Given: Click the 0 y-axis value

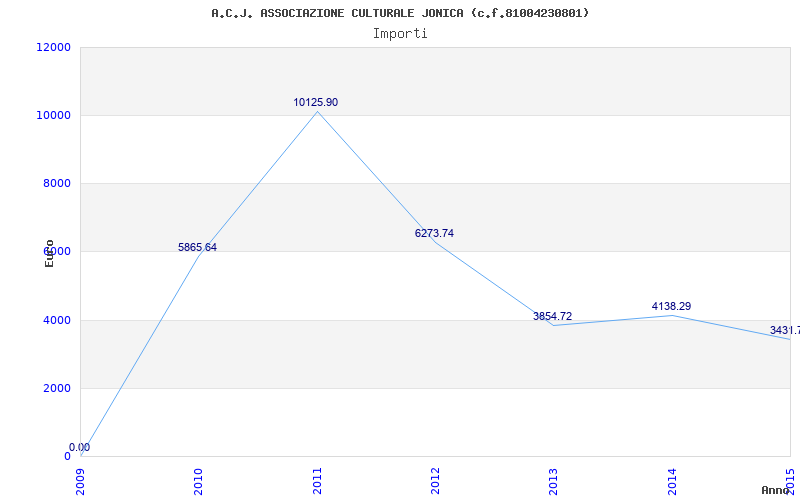Looking at the screenshot, I should (67, 457).
